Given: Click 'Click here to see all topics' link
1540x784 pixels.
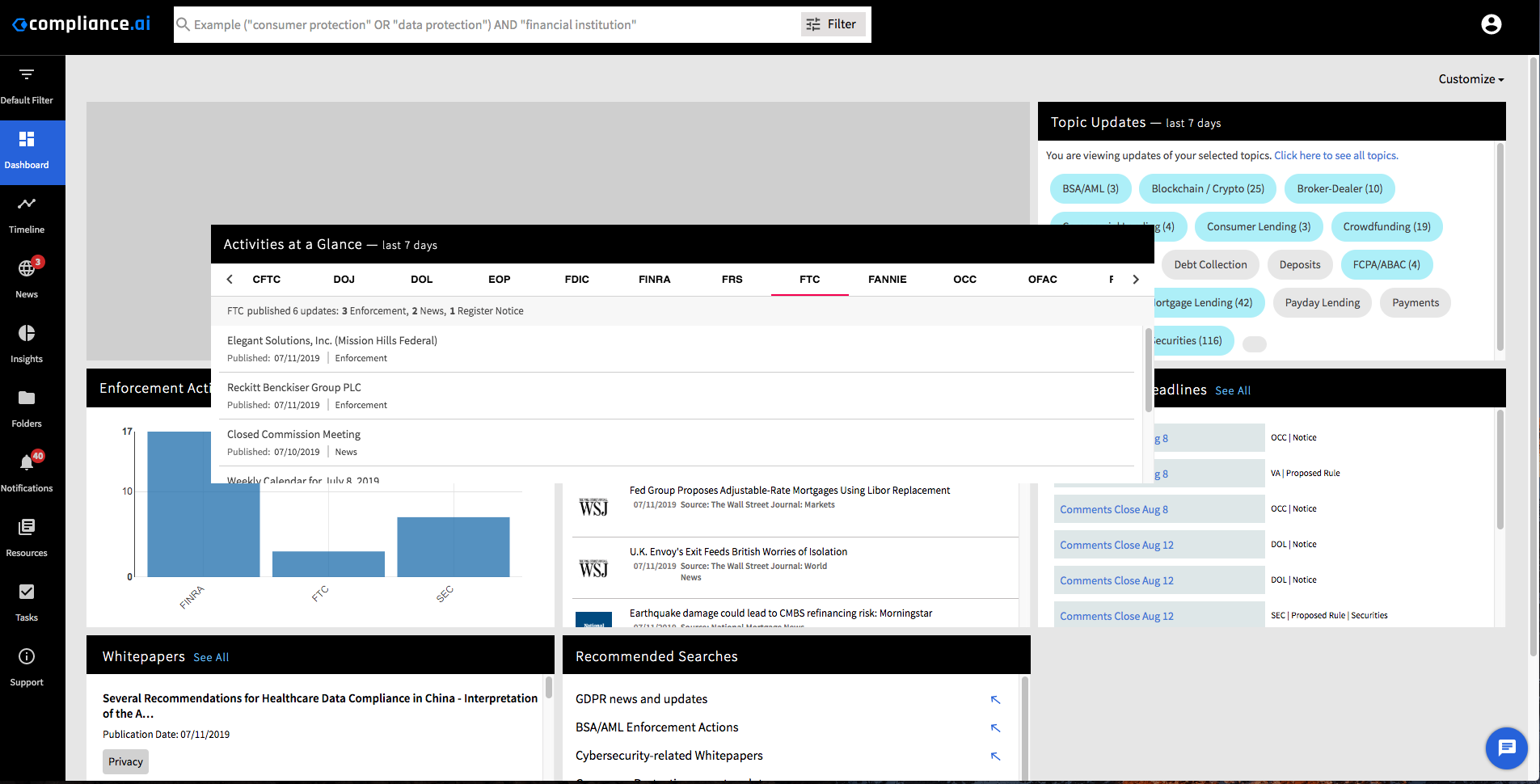Looking at the screenshot, I should [1335, 155].
